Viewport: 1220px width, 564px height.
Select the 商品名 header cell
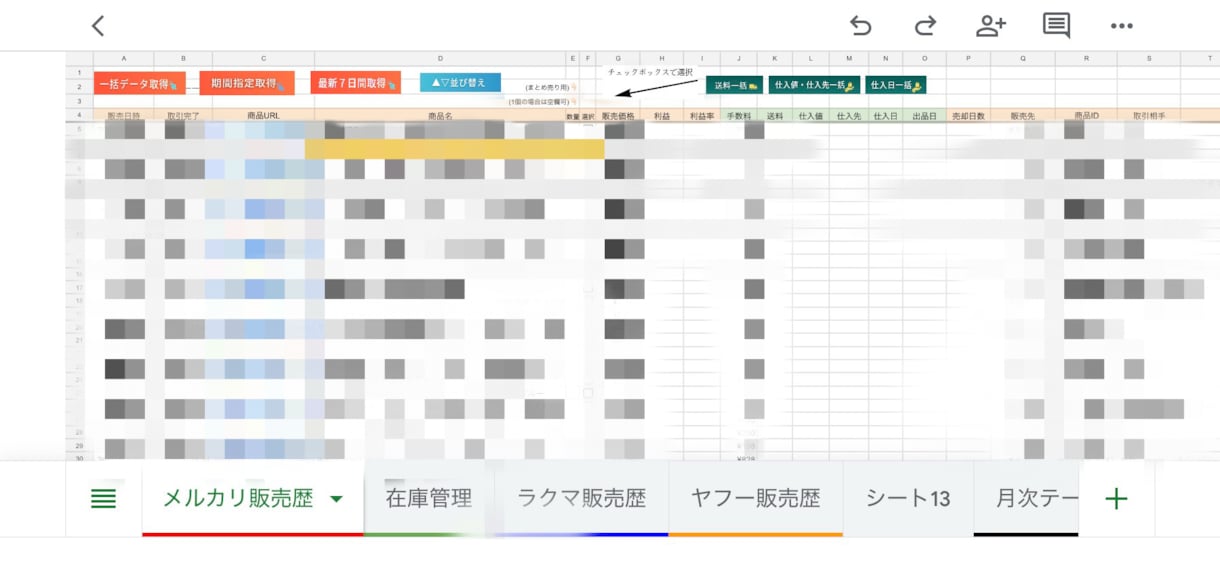(440, 116)
